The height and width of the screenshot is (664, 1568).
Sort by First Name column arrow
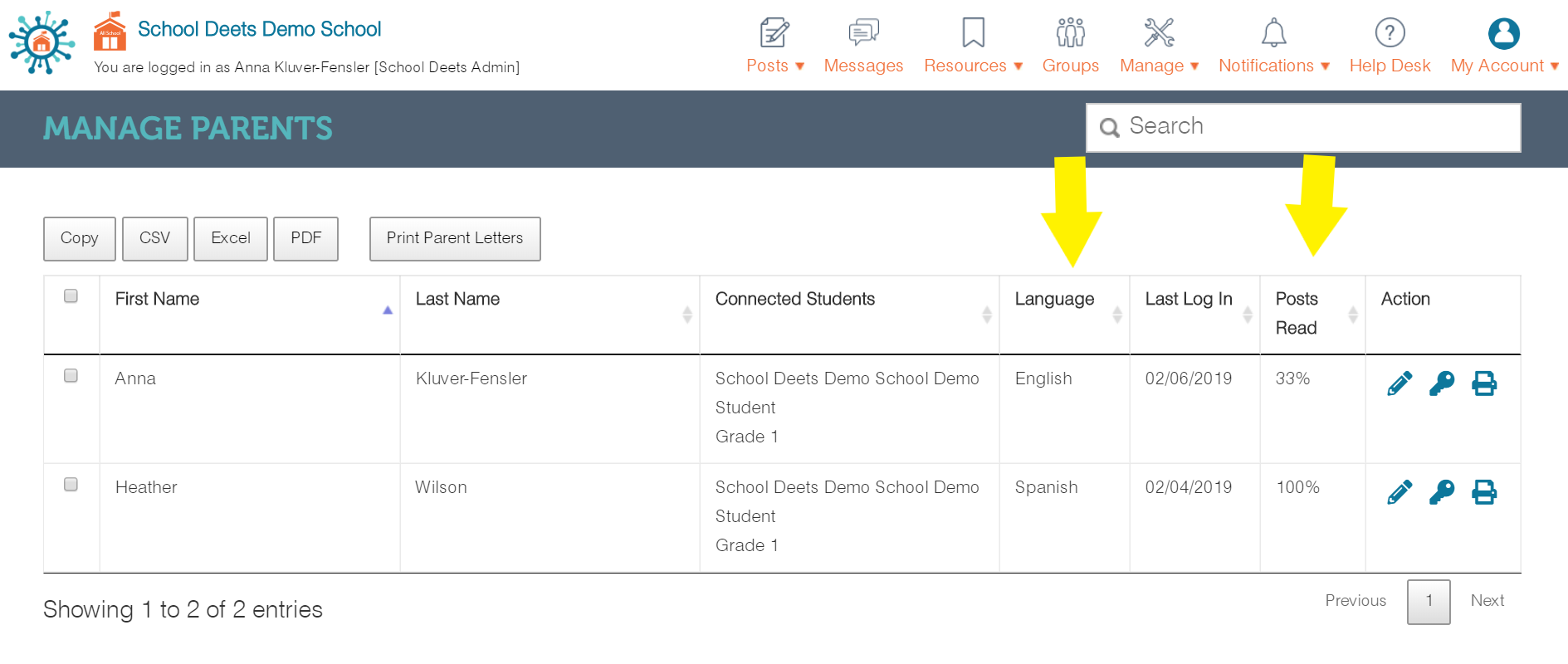coord(387,310)
